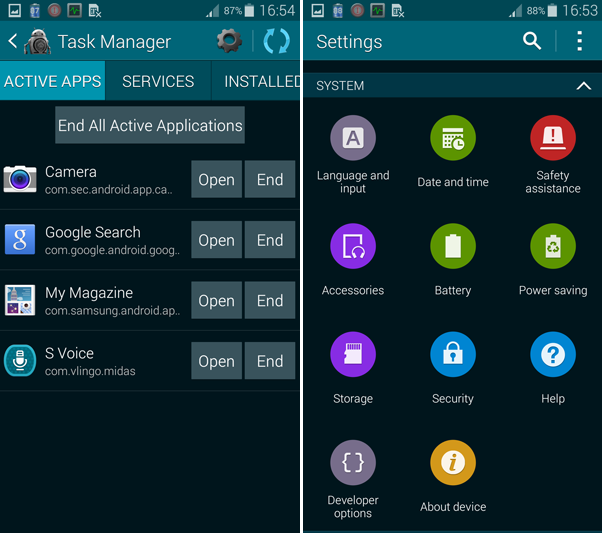Open Task Manager settings gear
The height and width of the screenshot is (533, 602).
[x=229, y=41]
